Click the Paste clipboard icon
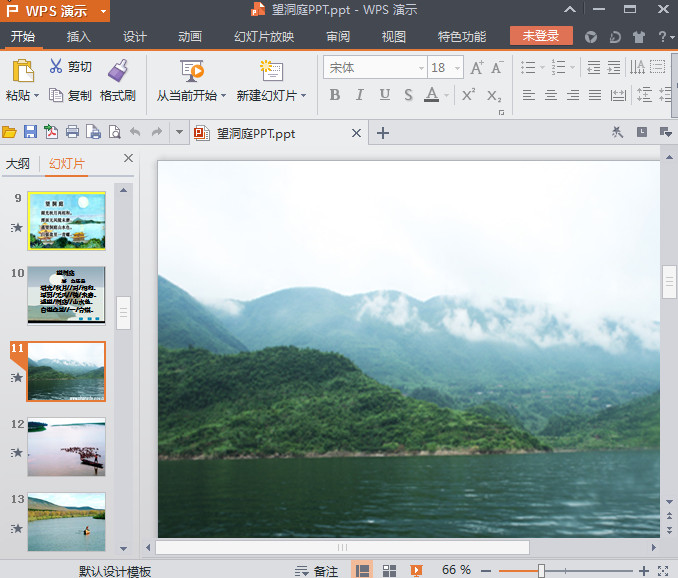678x578 pixels. pos(23,70)
